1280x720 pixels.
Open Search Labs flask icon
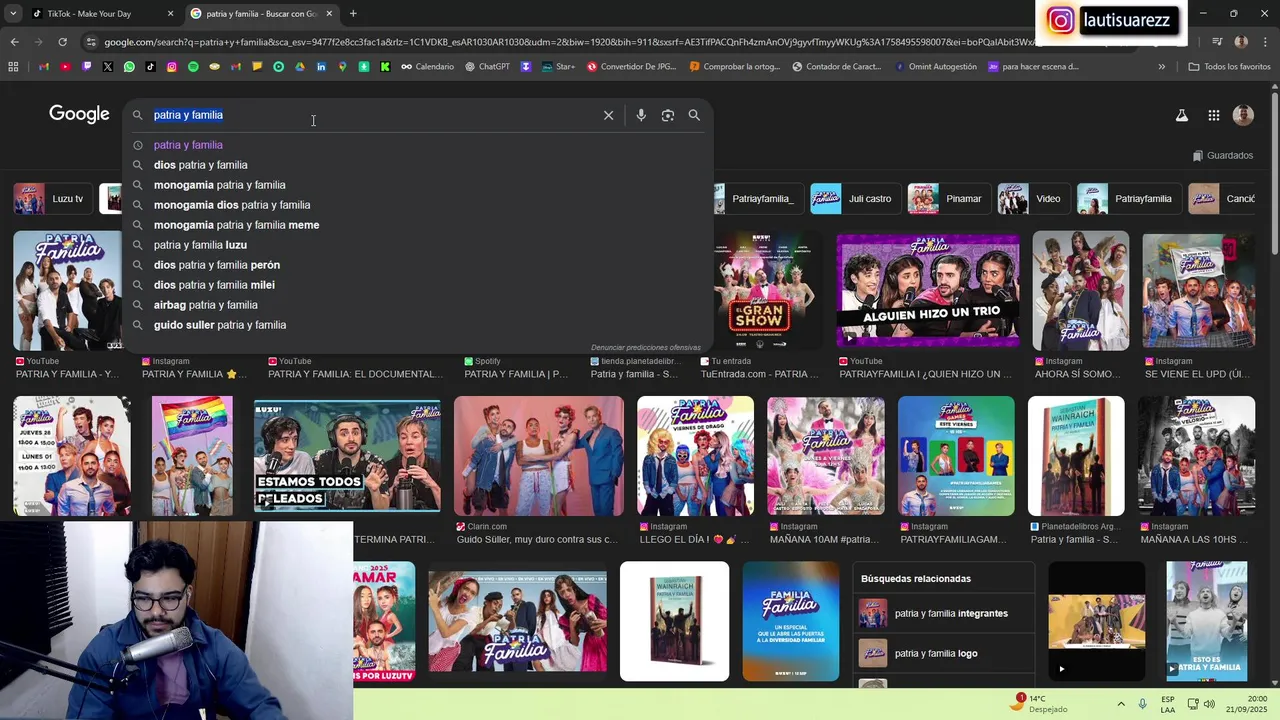[1181, 115]
